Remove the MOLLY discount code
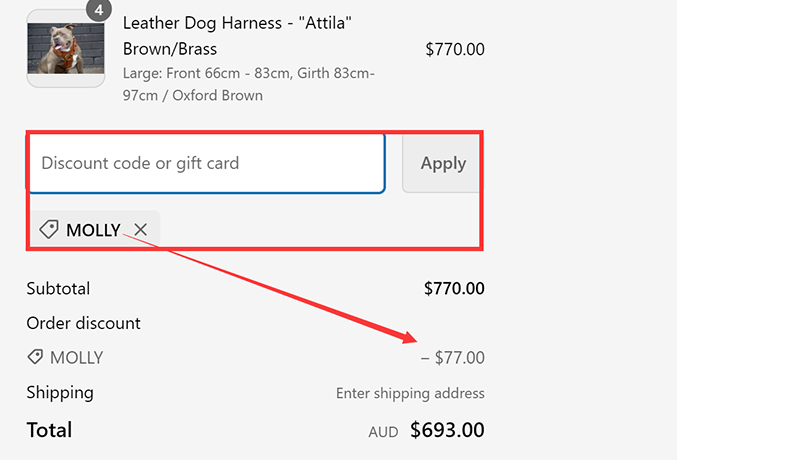Image resolution: width=800 pixels, height=460 pixels. tap(141, 230)
